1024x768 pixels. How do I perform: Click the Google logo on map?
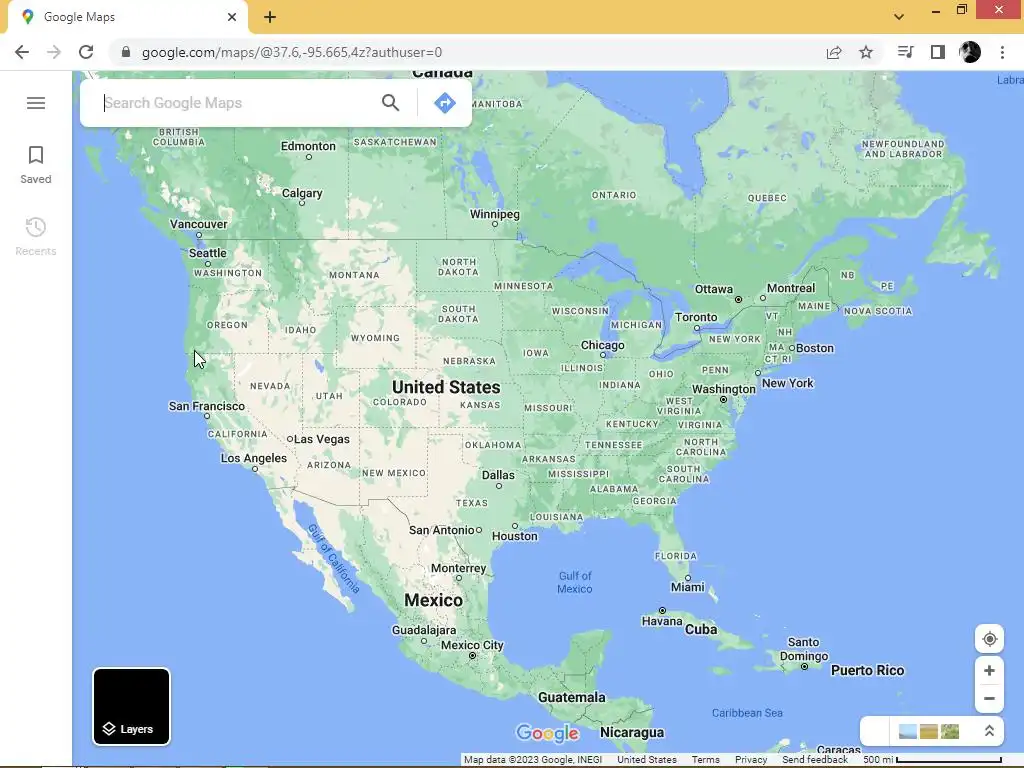tap(547, 733)
